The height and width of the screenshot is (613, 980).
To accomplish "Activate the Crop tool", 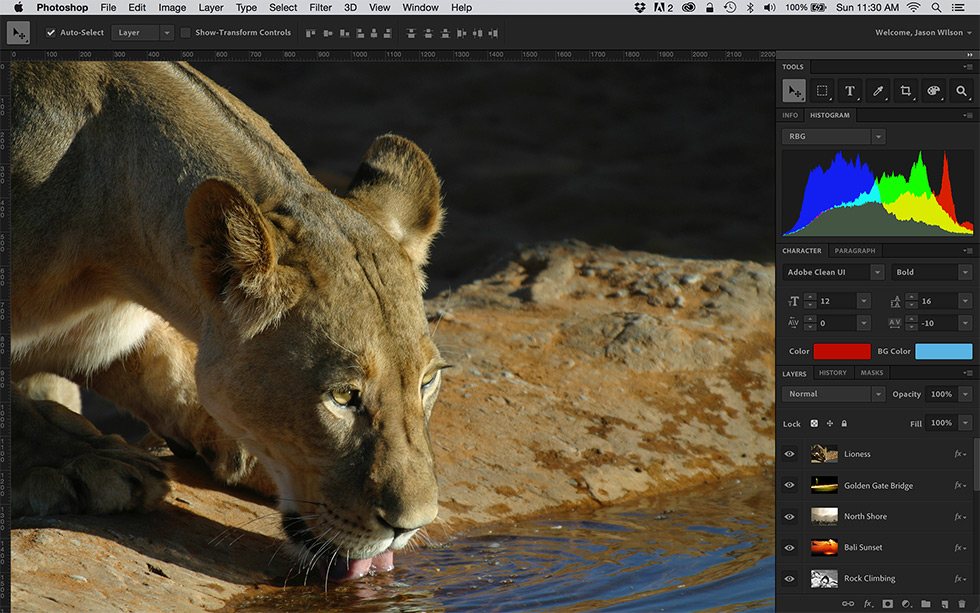I will pos(906,91).
